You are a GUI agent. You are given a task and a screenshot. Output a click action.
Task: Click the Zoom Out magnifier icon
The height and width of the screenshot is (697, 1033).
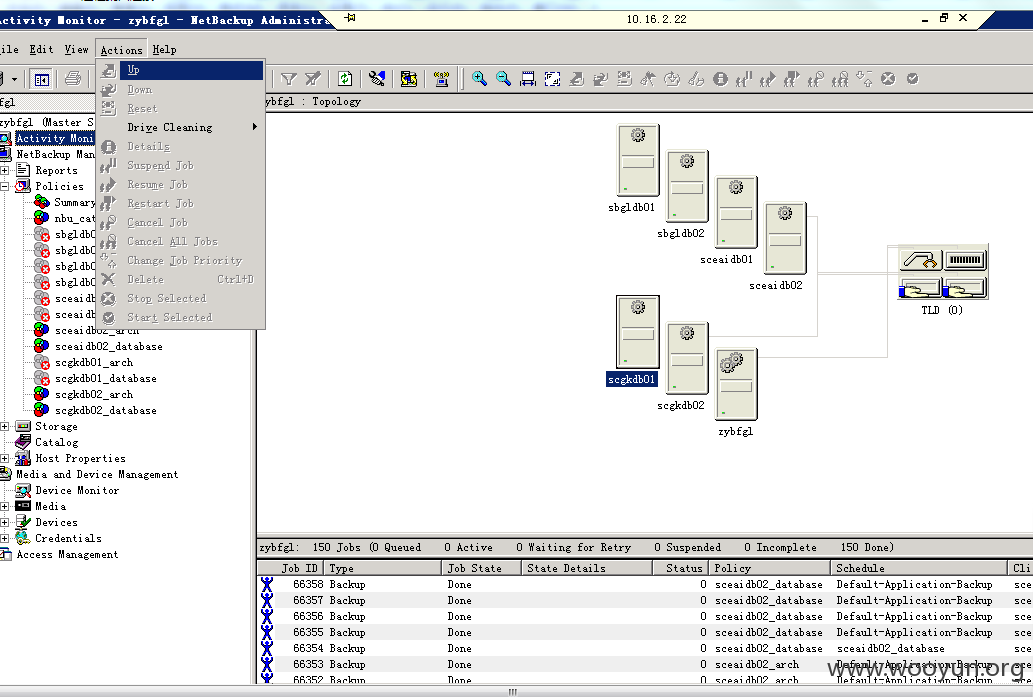coord(503,79)
